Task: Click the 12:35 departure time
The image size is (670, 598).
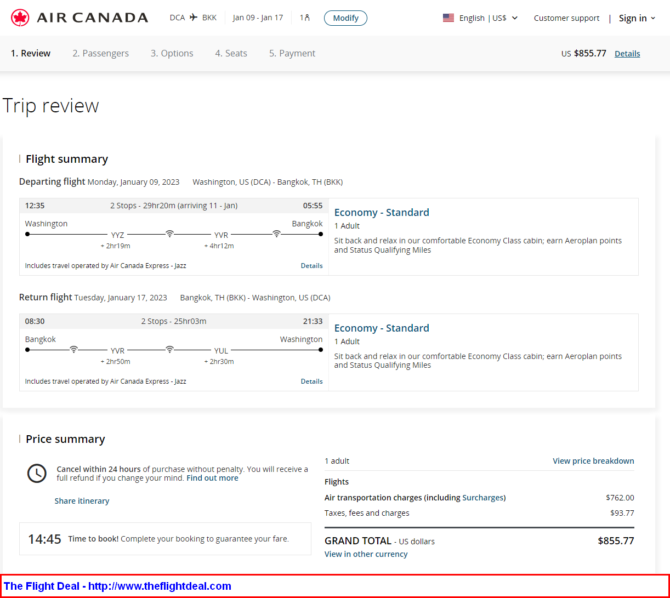Action: click(x=35, y=206)
